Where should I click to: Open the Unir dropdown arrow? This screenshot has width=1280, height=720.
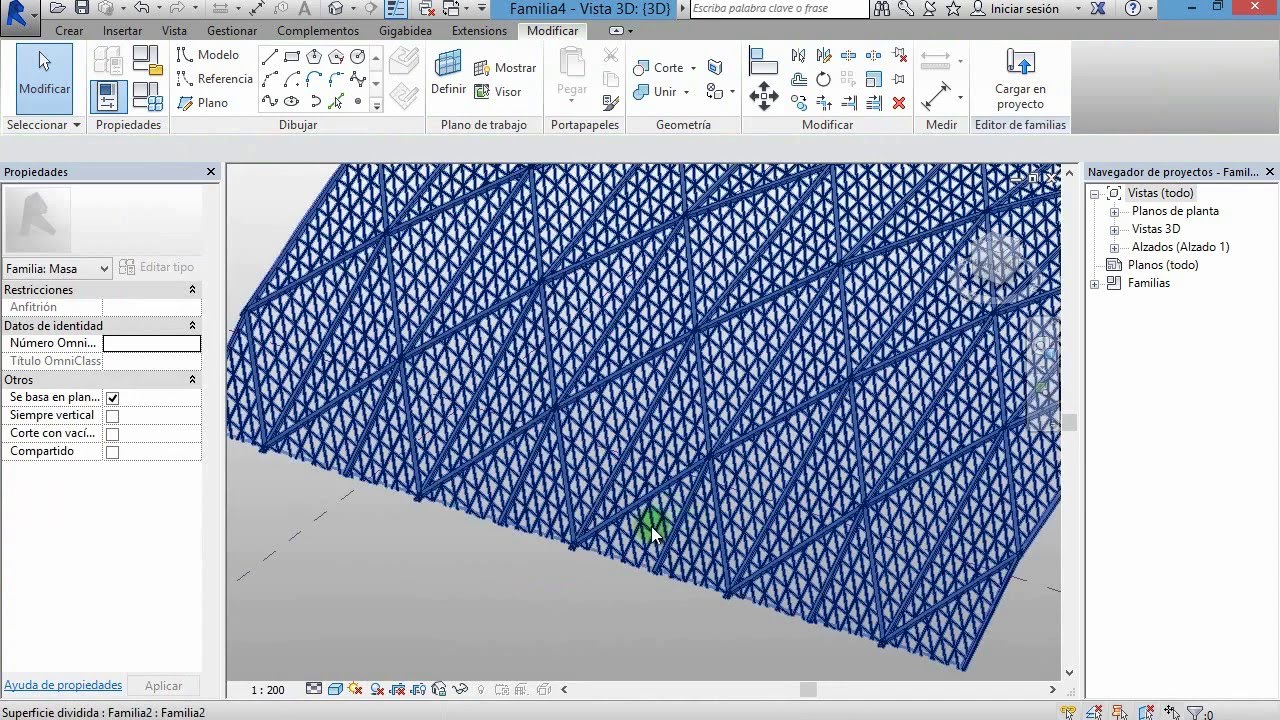(x=686, y=92)
